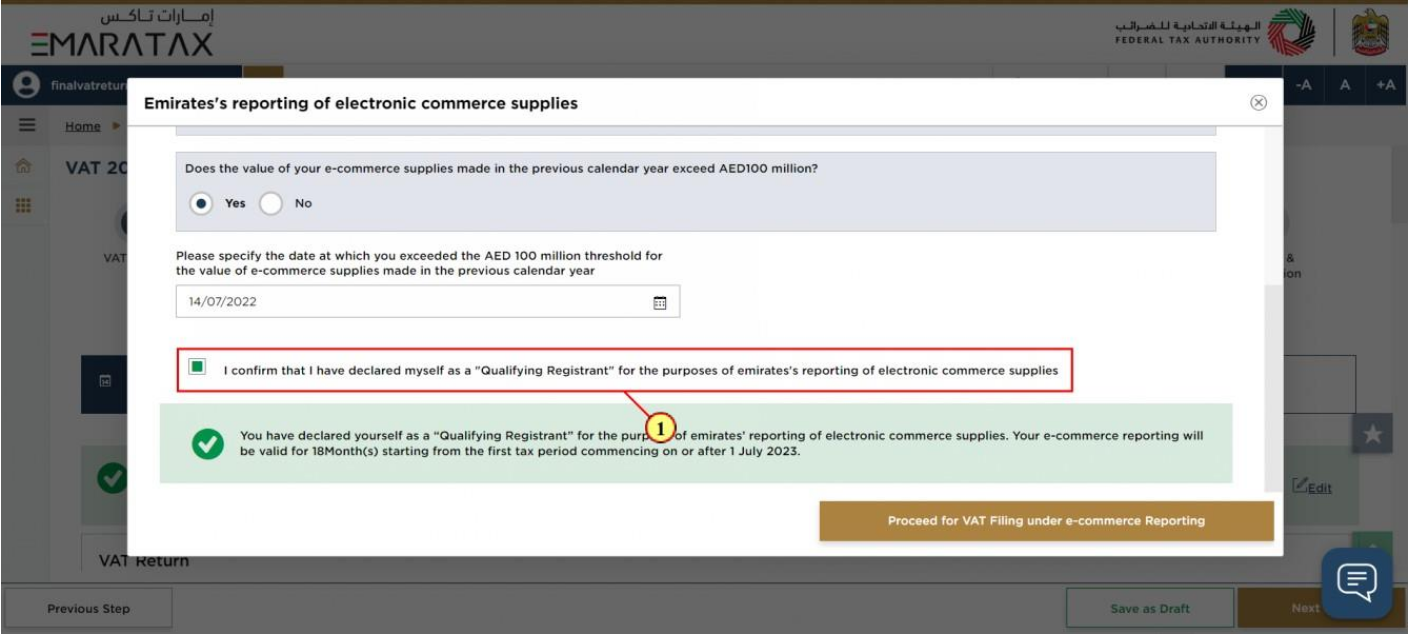
Task: Click the user profile avatar icon
Action: 27,86
